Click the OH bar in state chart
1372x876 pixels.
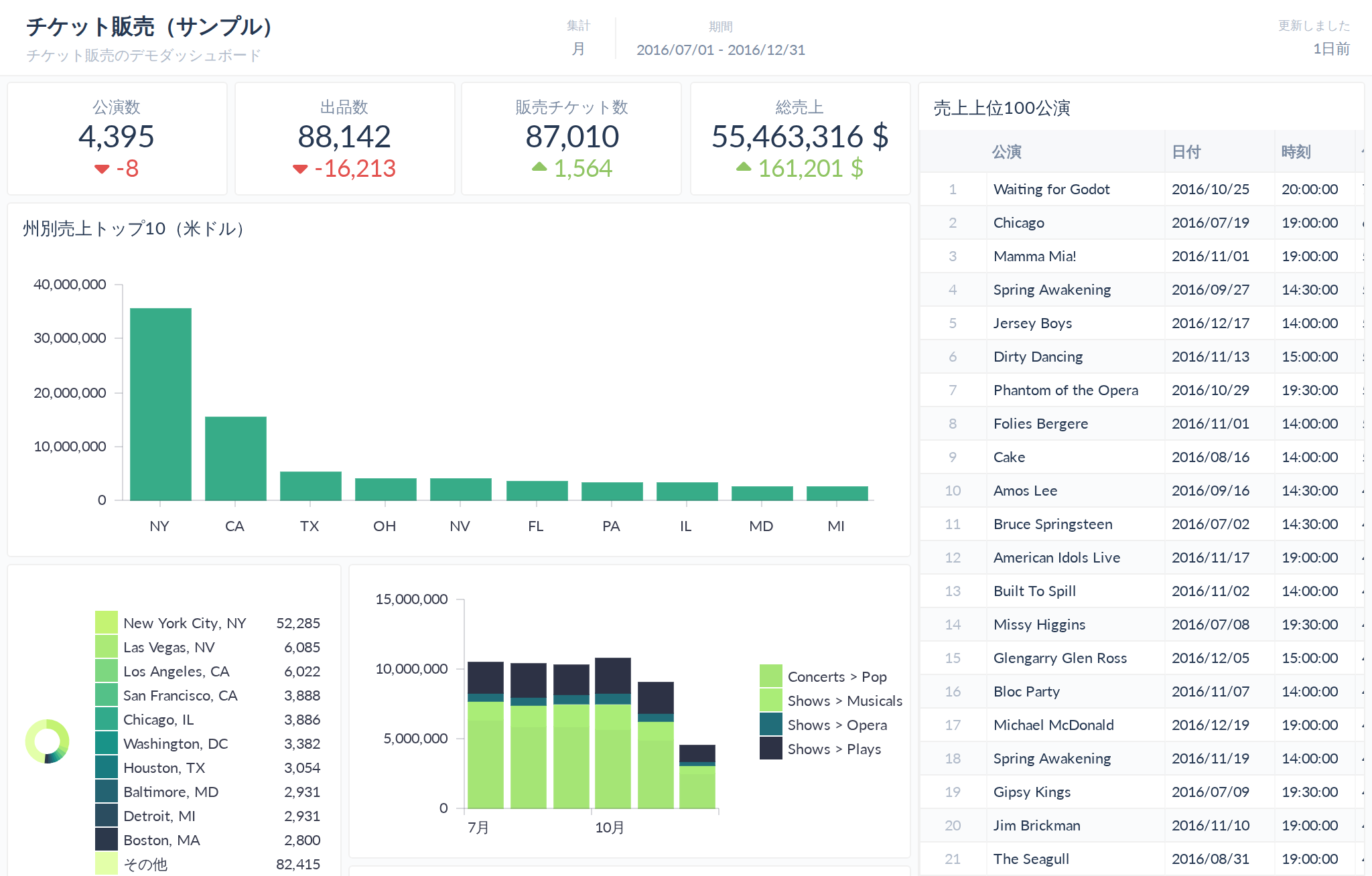point(386,489)
